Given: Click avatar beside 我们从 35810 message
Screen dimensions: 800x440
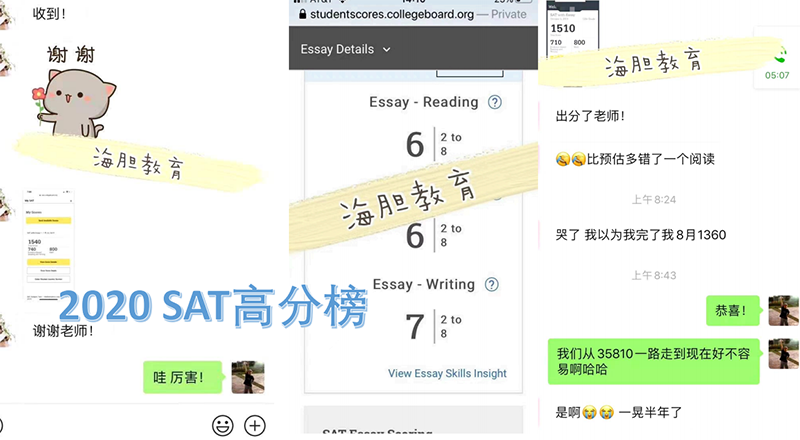Looking at the screenshot, I should [x=784, y=354].
